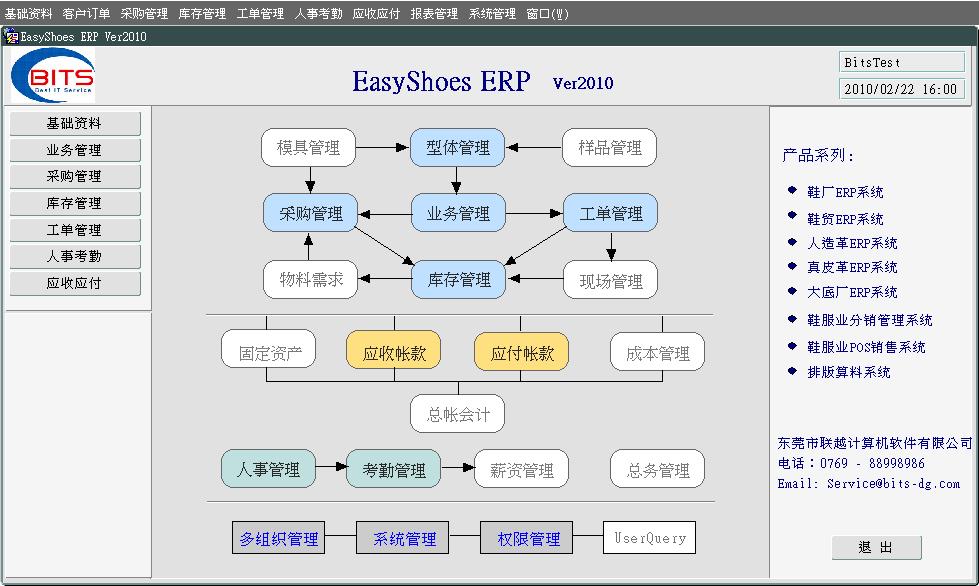Click the 人事考勤 sidebar button
Screen dimensions: 979x586
pos(75,256)
